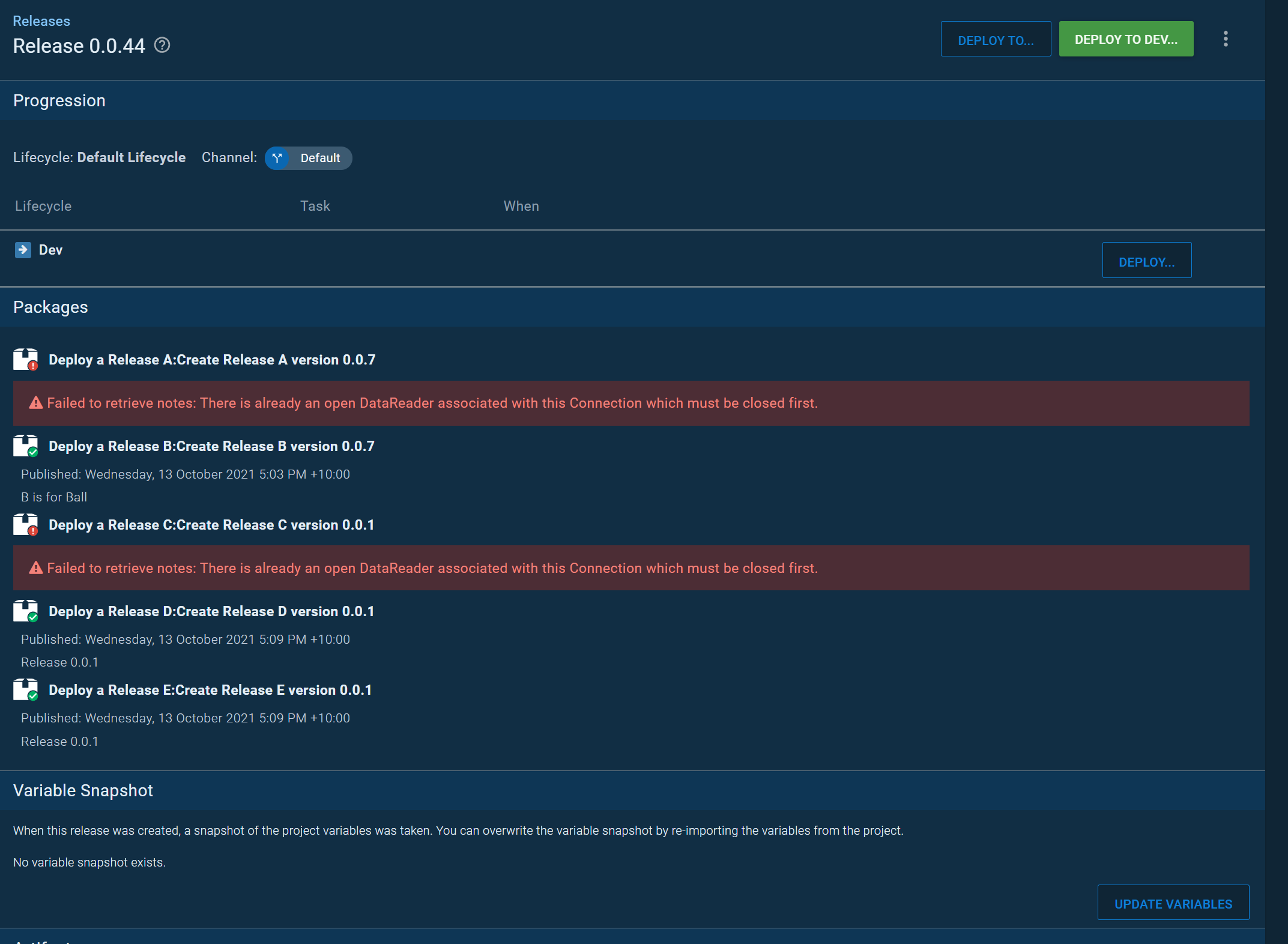Click the warning triangle under Release C
The height and width of the screenshot is (944, 1288).
[x=35, y=567]
